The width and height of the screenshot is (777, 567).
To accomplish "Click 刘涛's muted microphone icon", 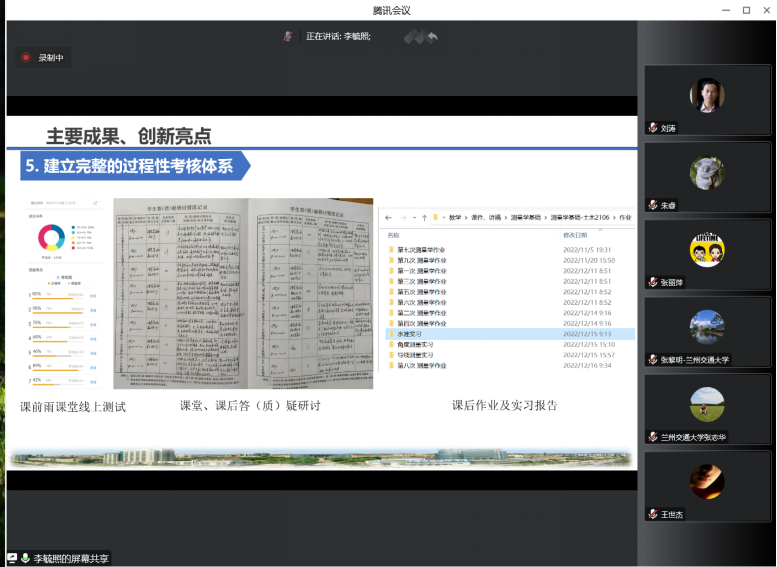I will pos(653,128).
